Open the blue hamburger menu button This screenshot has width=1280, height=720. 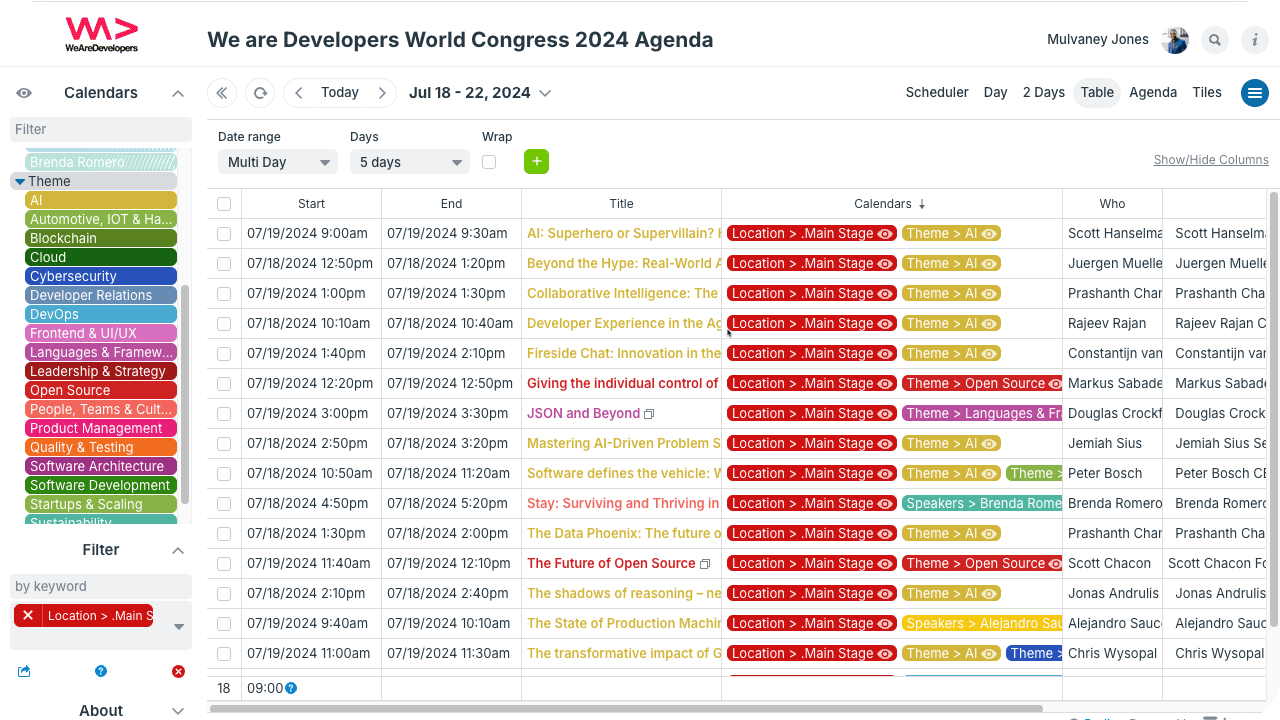(x=1254, y=93)
